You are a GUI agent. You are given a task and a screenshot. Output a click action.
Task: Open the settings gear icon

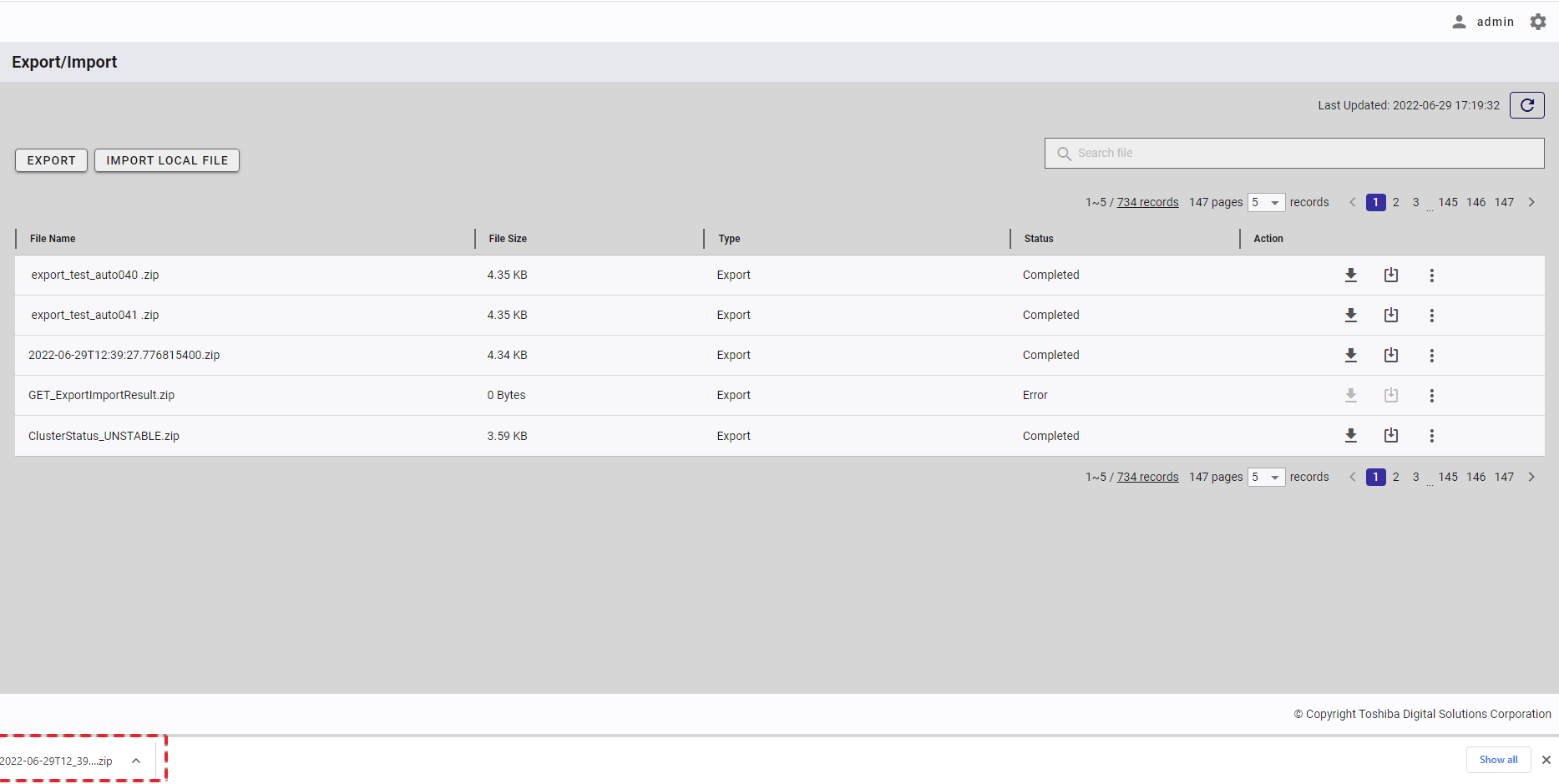click(x=1537, y=22)
